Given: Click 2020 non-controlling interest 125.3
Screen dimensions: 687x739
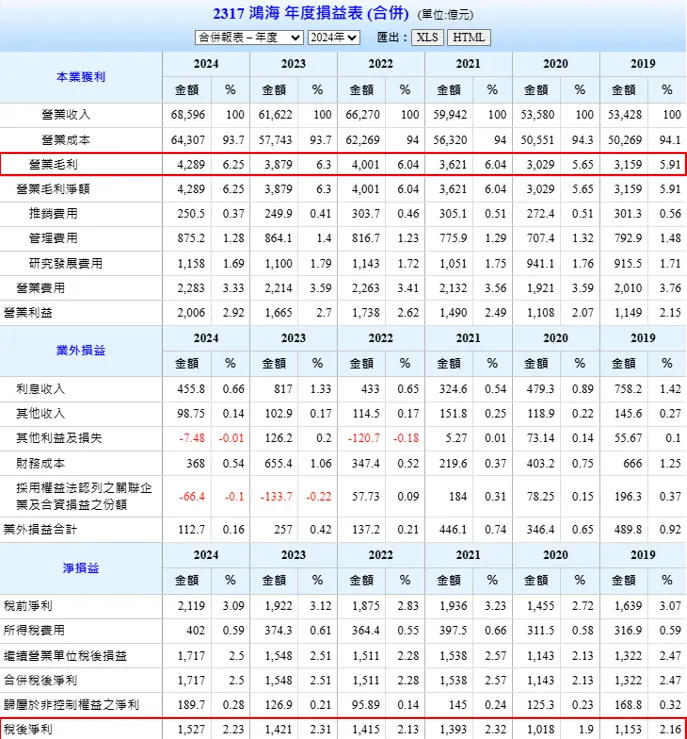Looking at the screenshot, I should click(x=541, y=705).
